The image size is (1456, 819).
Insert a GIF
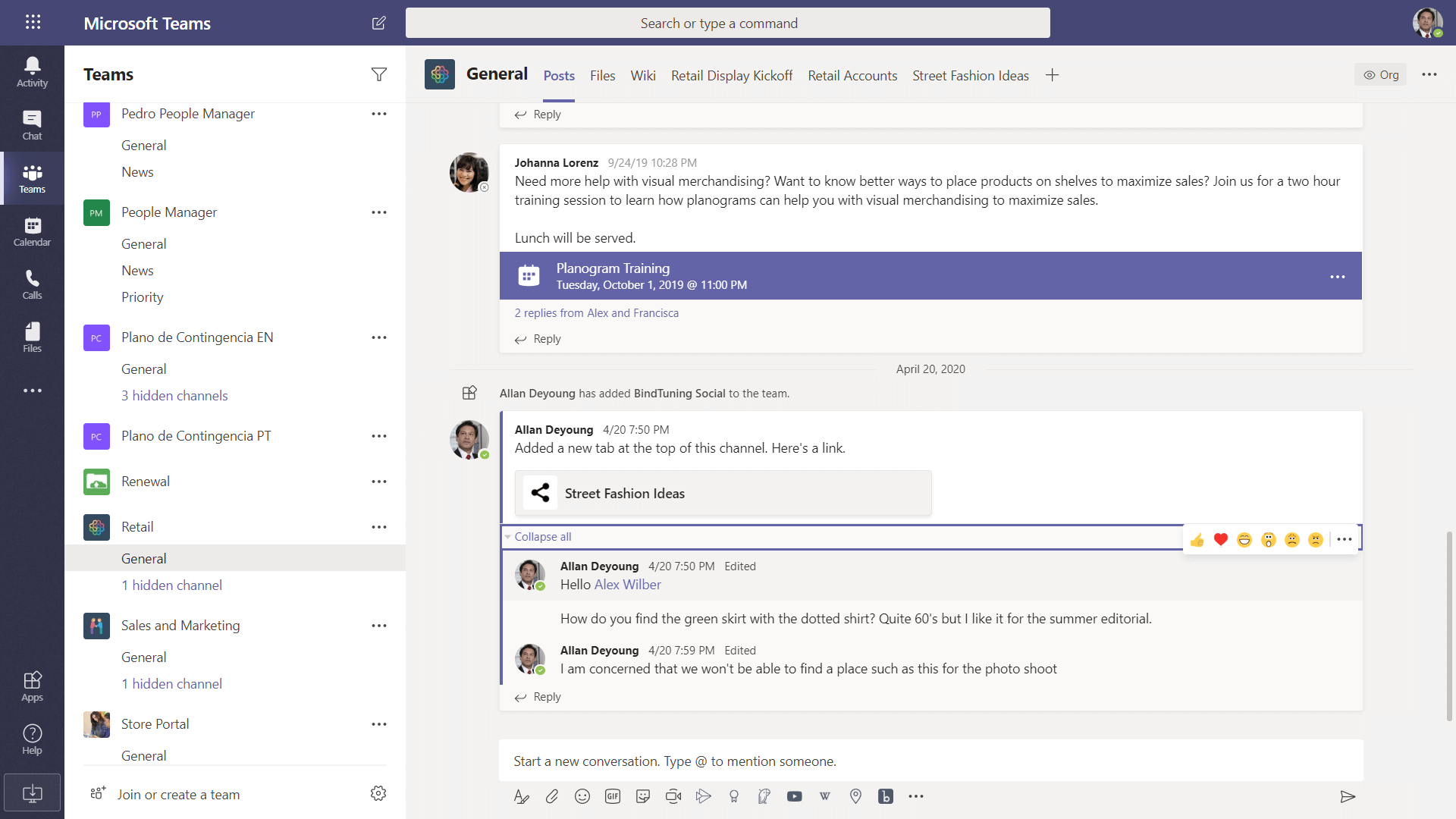pyautogui.click(x=613, y=796)
